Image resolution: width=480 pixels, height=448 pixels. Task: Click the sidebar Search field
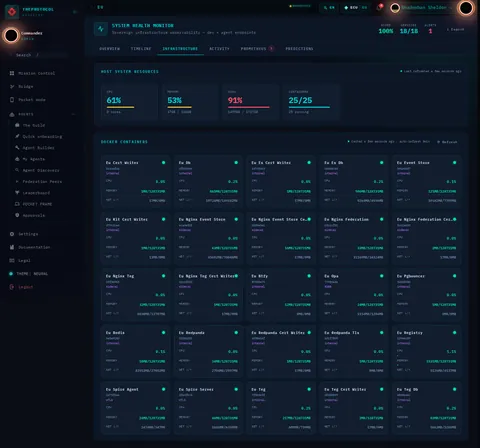(38, 55)
